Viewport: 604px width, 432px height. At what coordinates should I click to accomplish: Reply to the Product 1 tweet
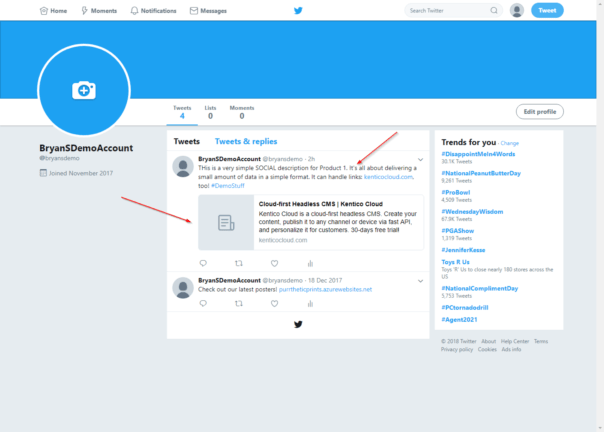coord(203,263)
